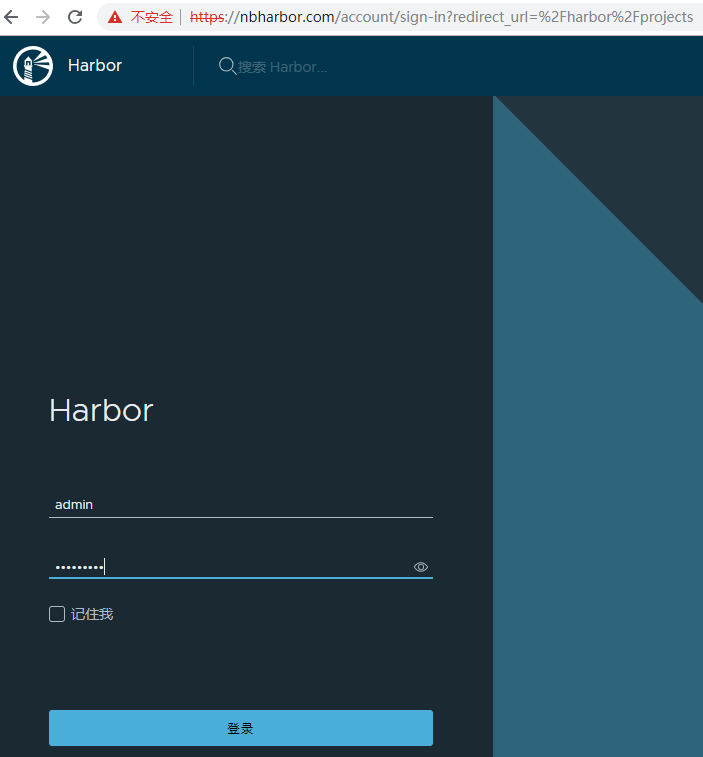Click the large Harbor heading above the form

click(101, 411)
